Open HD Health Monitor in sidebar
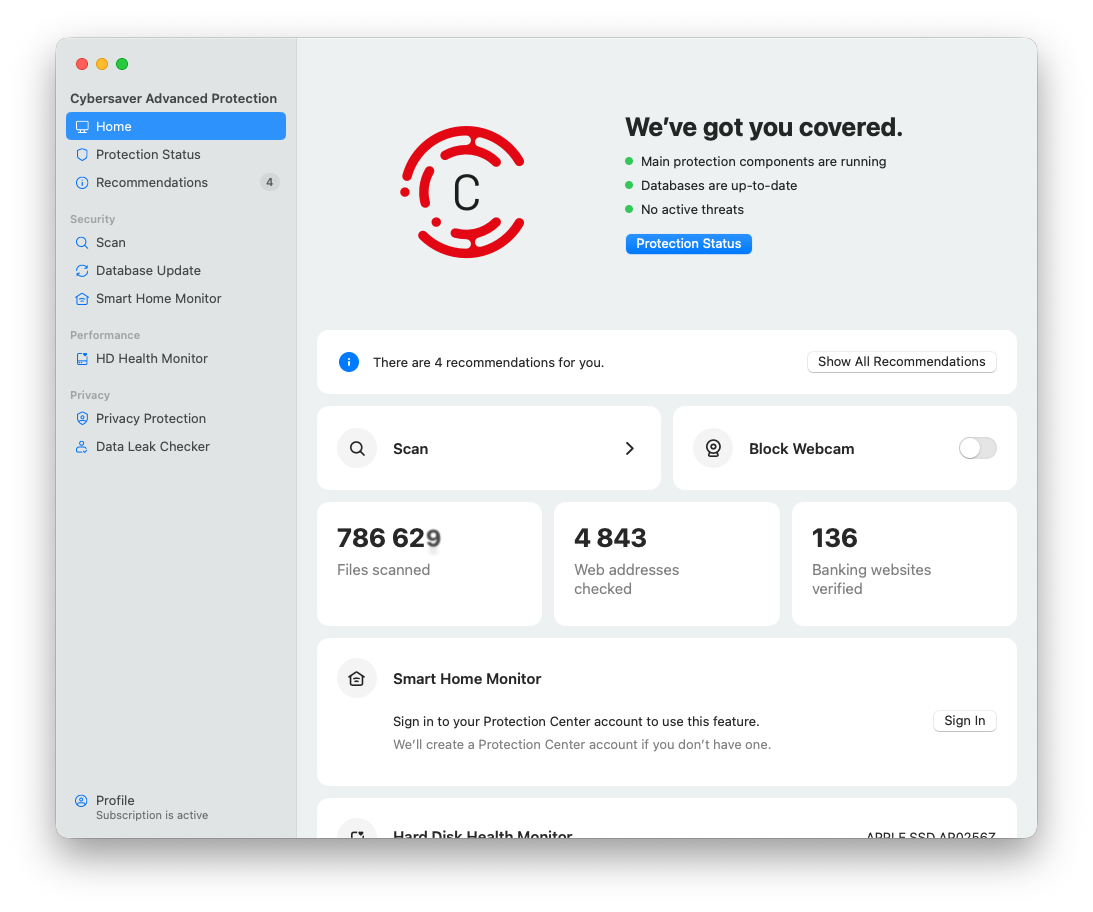This screenshot has height=912, width=1093. [151, 359]
